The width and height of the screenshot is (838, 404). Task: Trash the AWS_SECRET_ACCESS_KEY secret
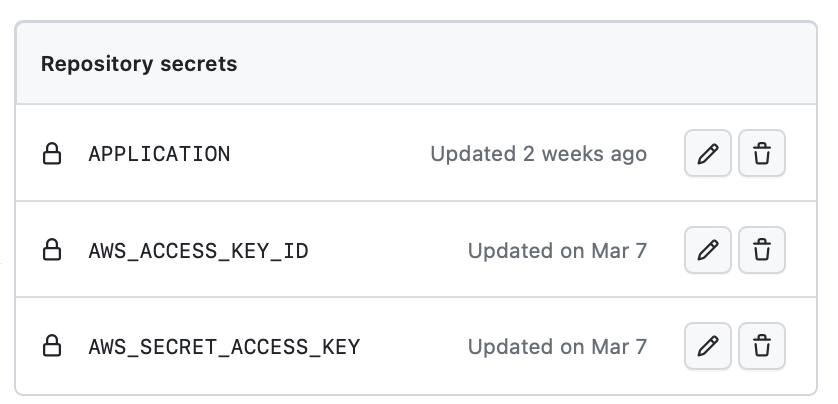[x=762, y=346]
